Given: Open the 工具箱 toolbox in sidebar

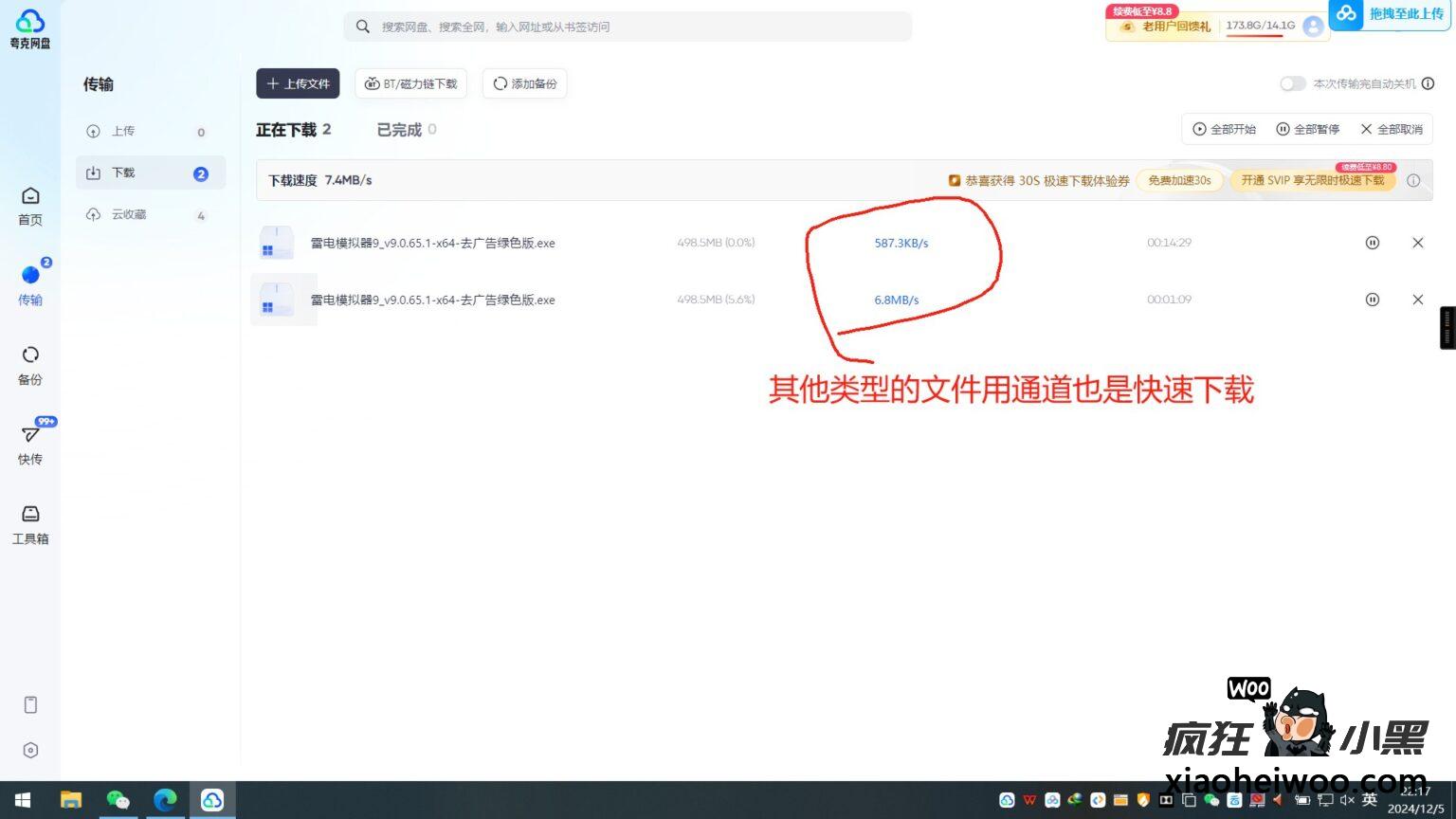Looking at the screenshot, I should (x=29, y=522).
